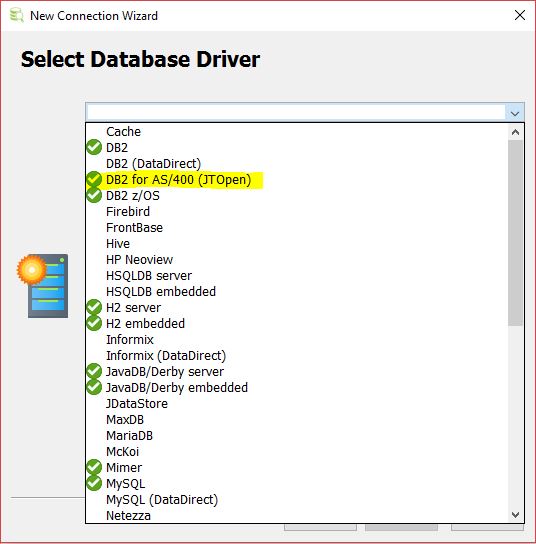
Task: Click green checkmark beside Mimer
Action: [94, 467]
